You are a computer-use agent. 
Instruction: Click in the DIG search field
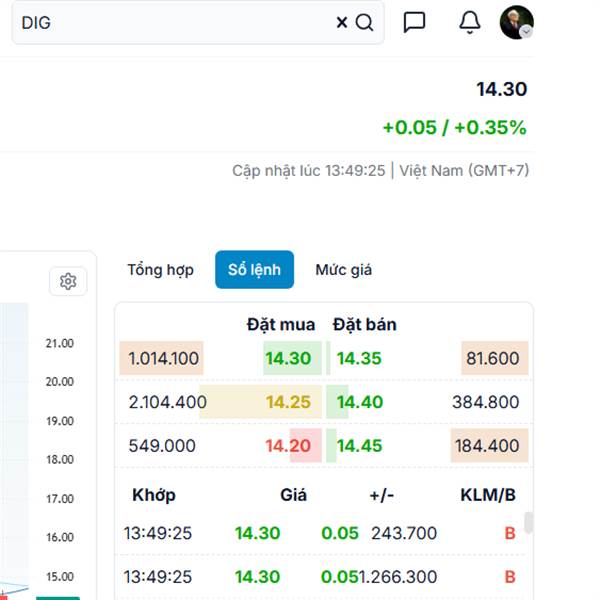click(x=170, y=23)
